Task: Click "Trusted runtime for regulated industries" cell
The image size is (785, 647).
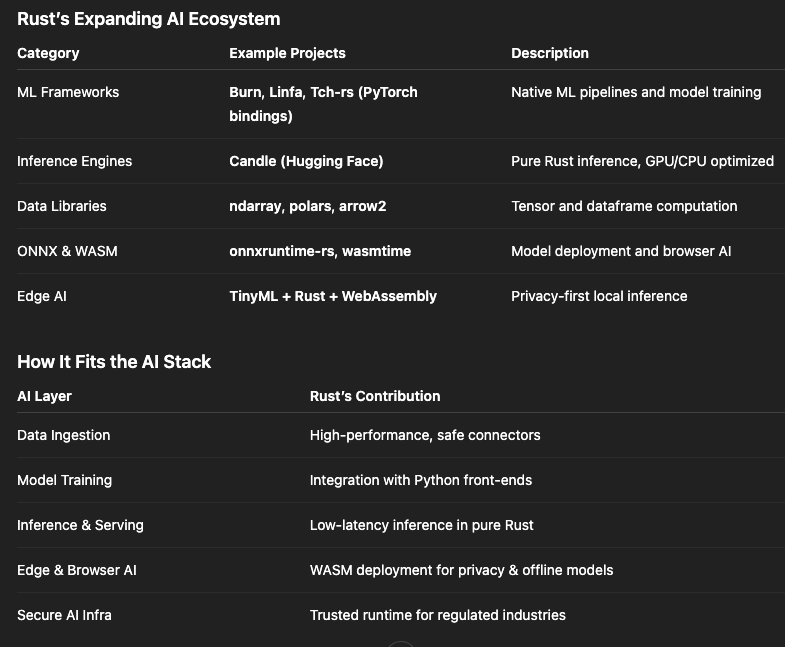Action: 438,615
